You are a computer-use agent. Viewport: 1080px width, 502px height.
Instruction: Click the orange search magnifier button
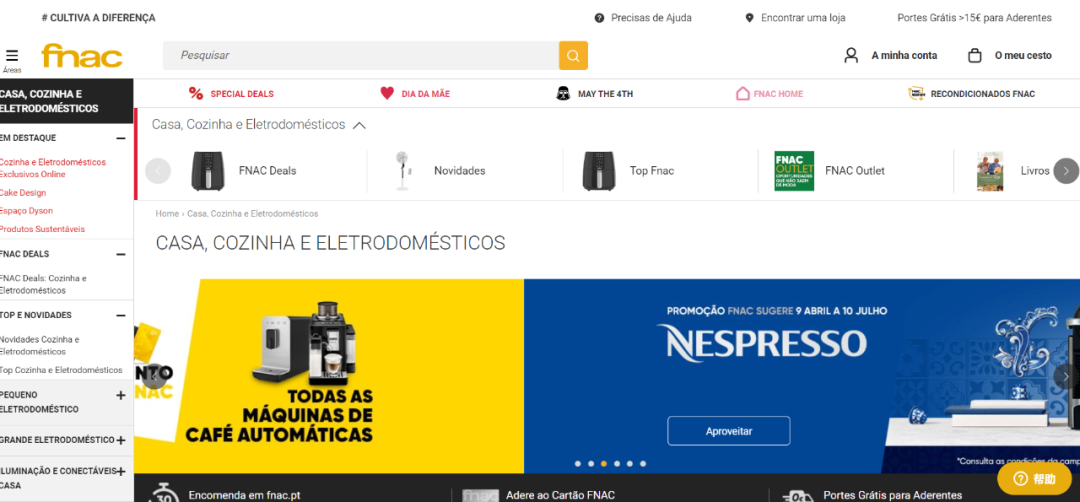(x=573, y=56)
